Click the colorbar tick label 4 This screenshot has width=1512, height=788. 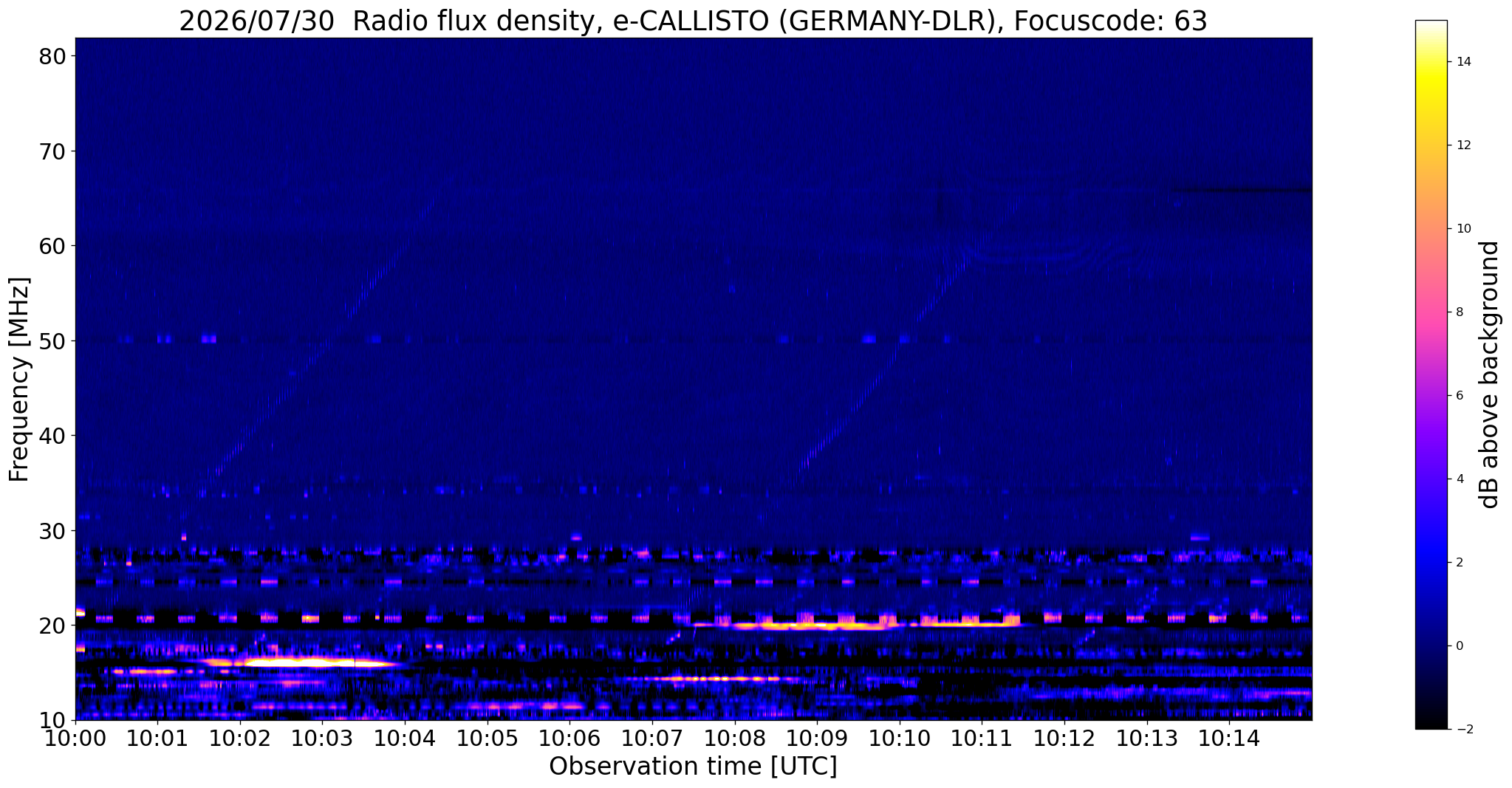(1460, 479)
